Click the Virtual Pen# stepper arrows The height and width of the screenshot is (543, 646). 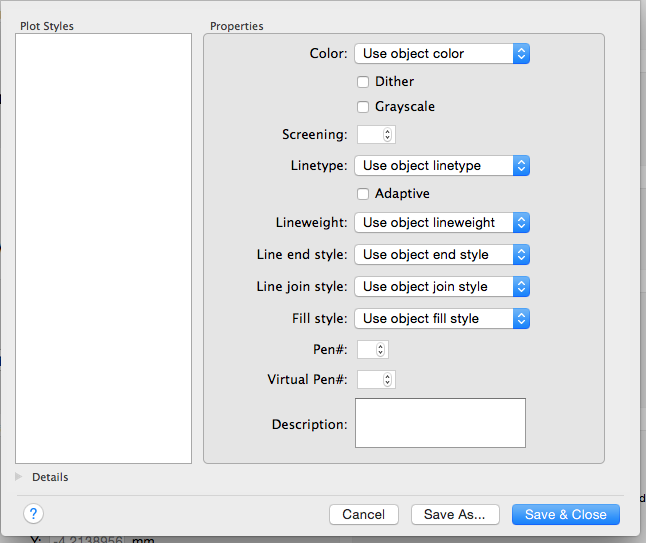(x=388, y=380)
